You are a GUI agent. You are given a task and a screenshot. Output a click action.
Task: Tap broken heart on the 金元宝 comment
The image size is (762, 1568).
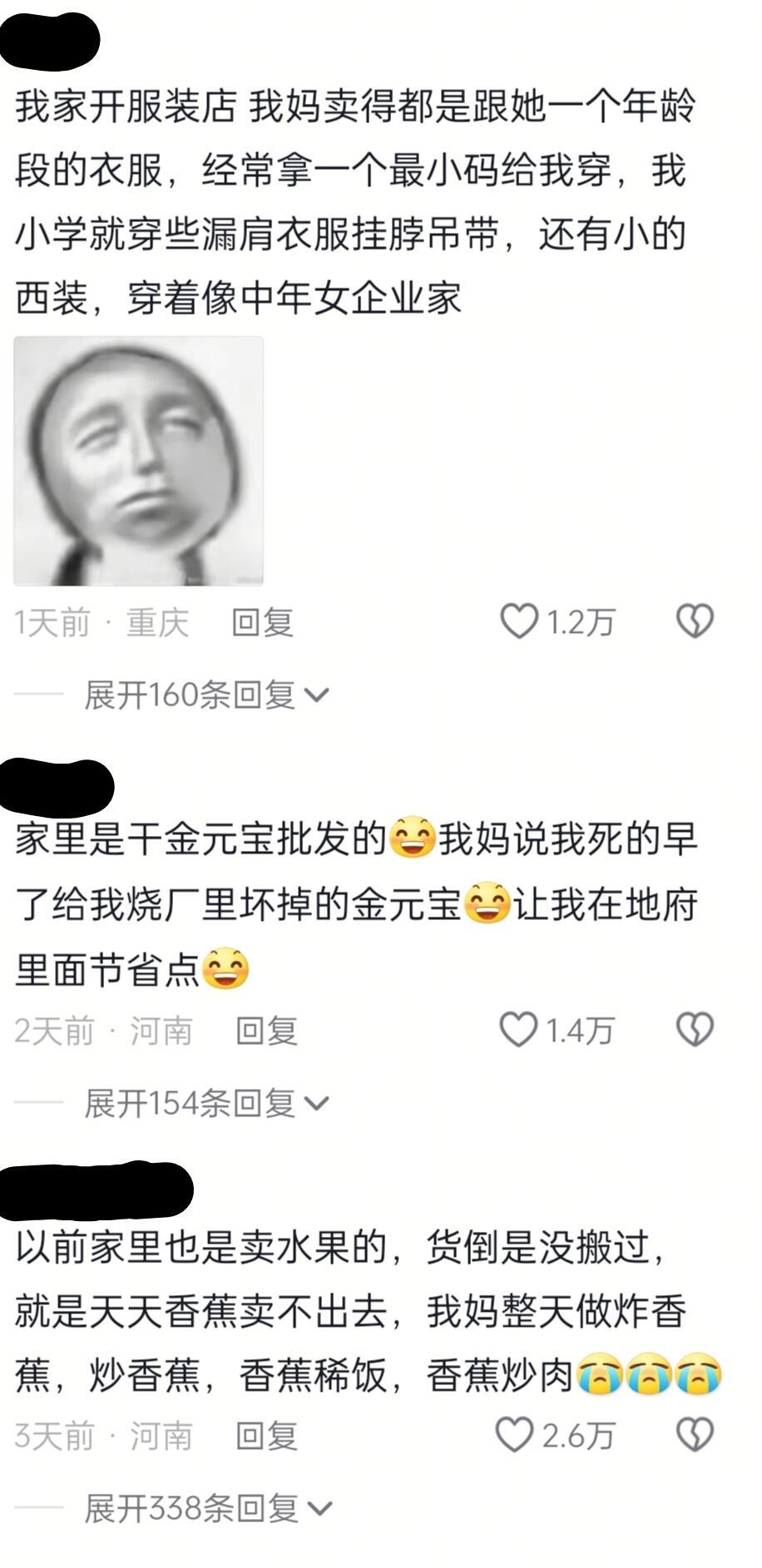pyautogui.click(x=695, y=1030)
